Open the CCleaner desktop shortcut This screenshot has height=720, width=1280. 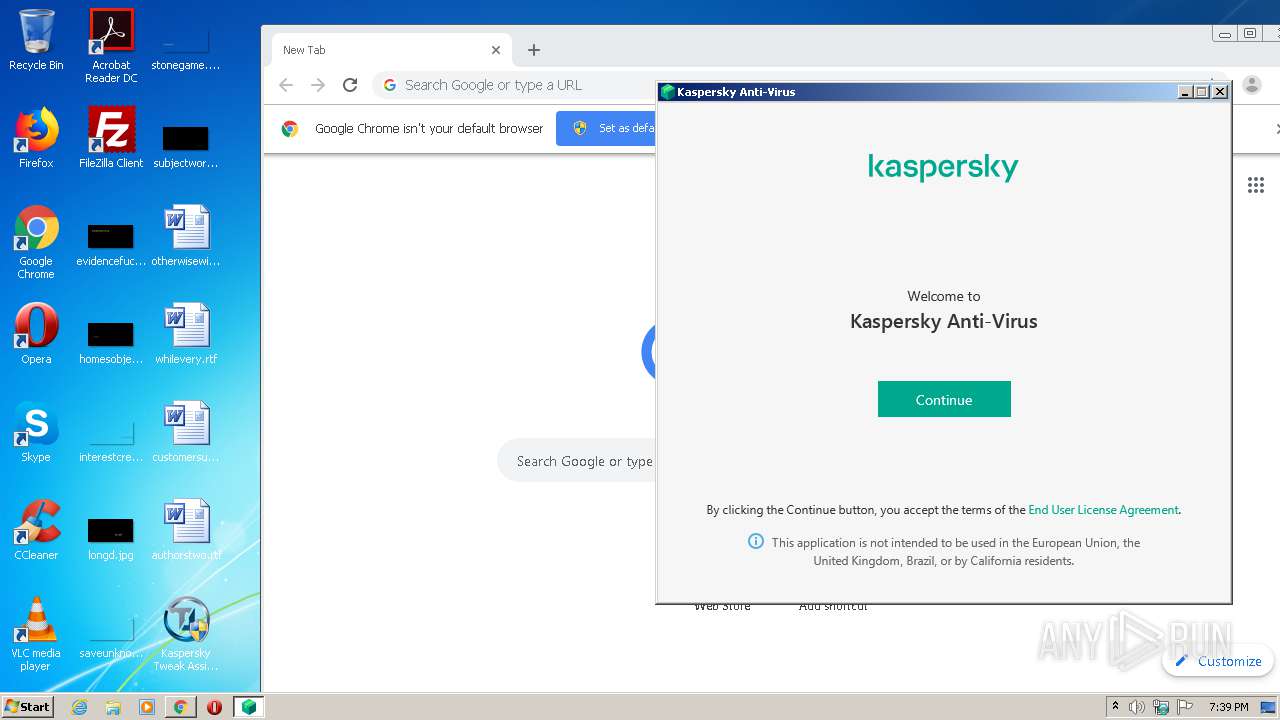[x=36, y=530]
